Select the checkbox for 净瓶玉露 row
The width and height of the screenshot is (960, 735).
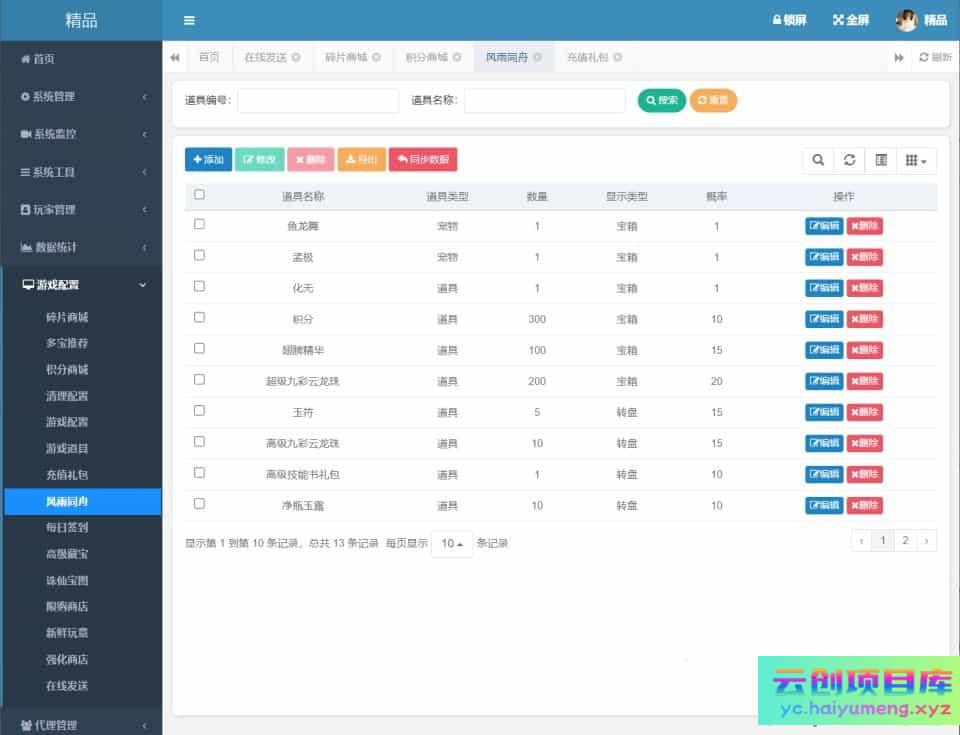[199, 503]
